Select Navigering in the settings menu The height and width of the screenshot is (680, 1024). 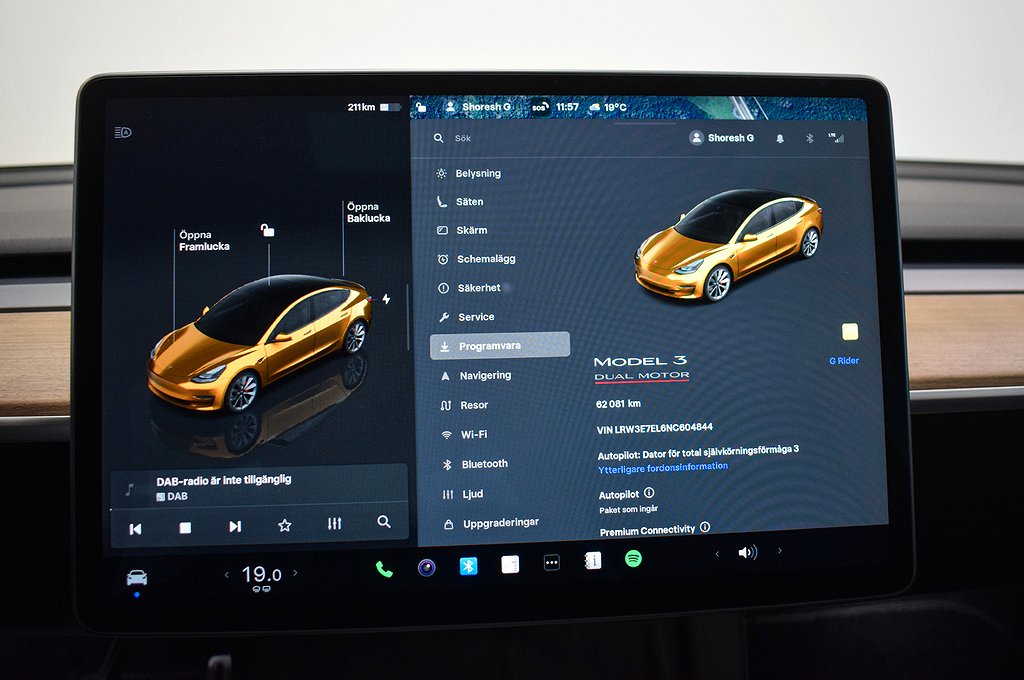pos(485,376)
